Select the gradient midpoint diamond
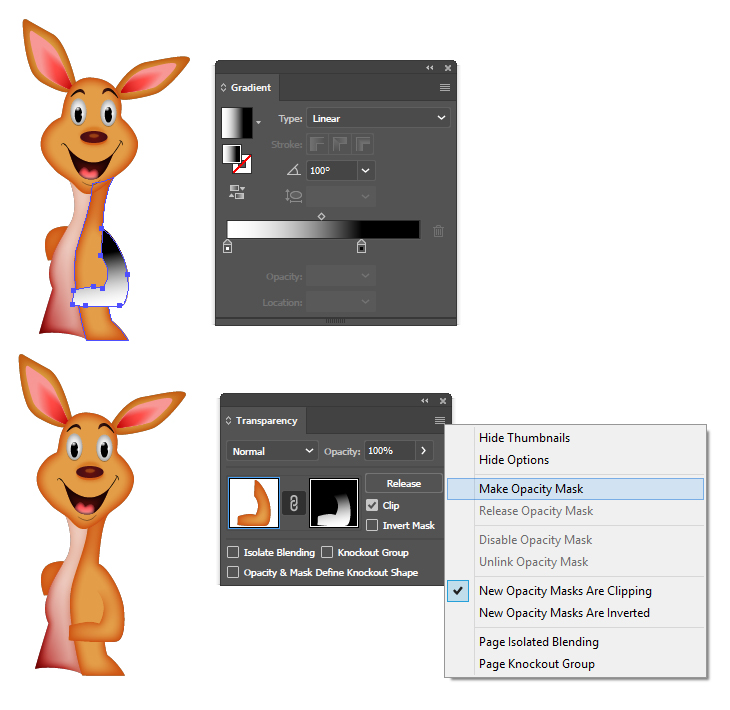The image size is (730, 710). (x=321, y=216)
